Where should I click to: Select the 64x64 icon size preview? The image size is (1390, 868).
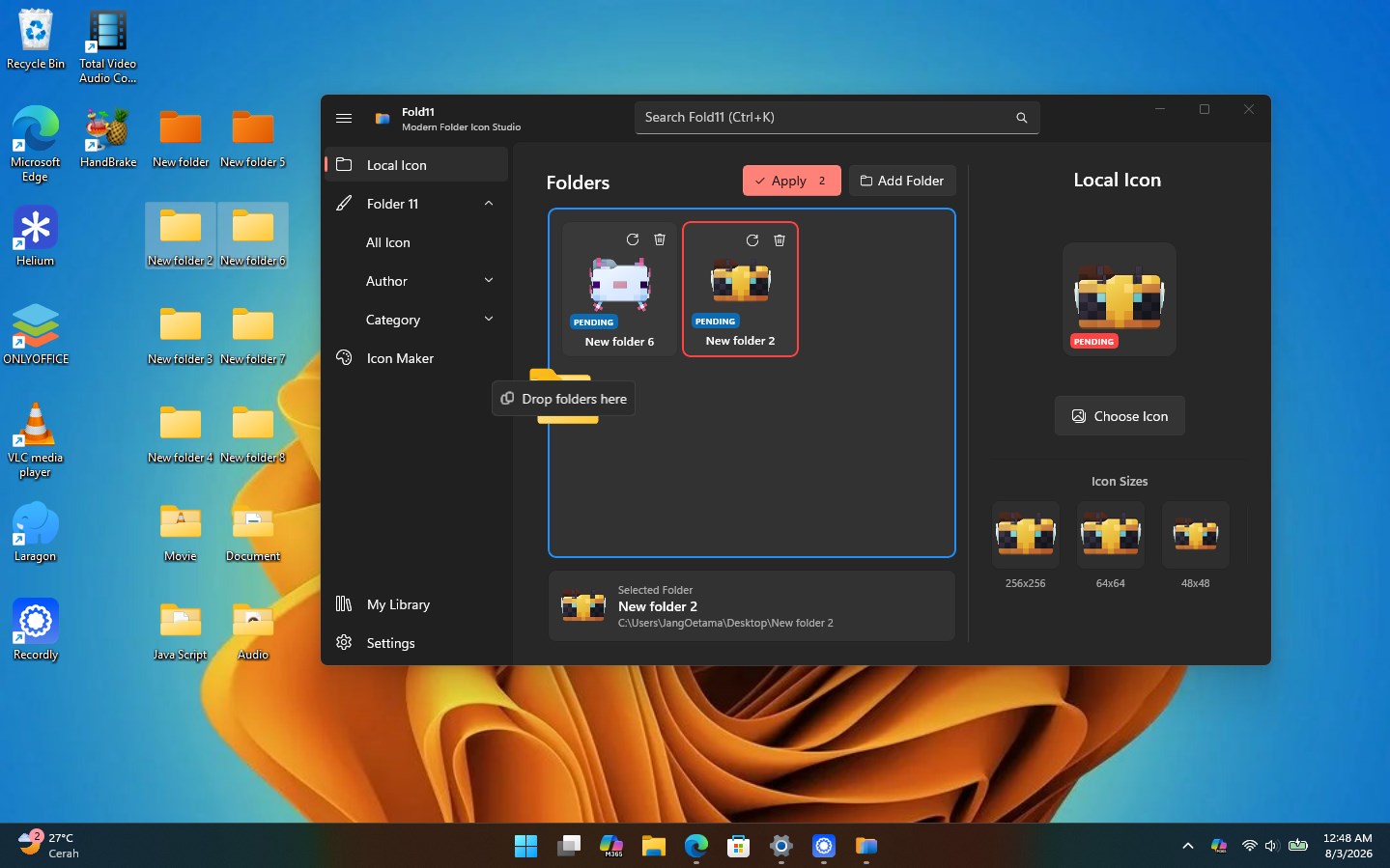click(x=1111, y=535)
